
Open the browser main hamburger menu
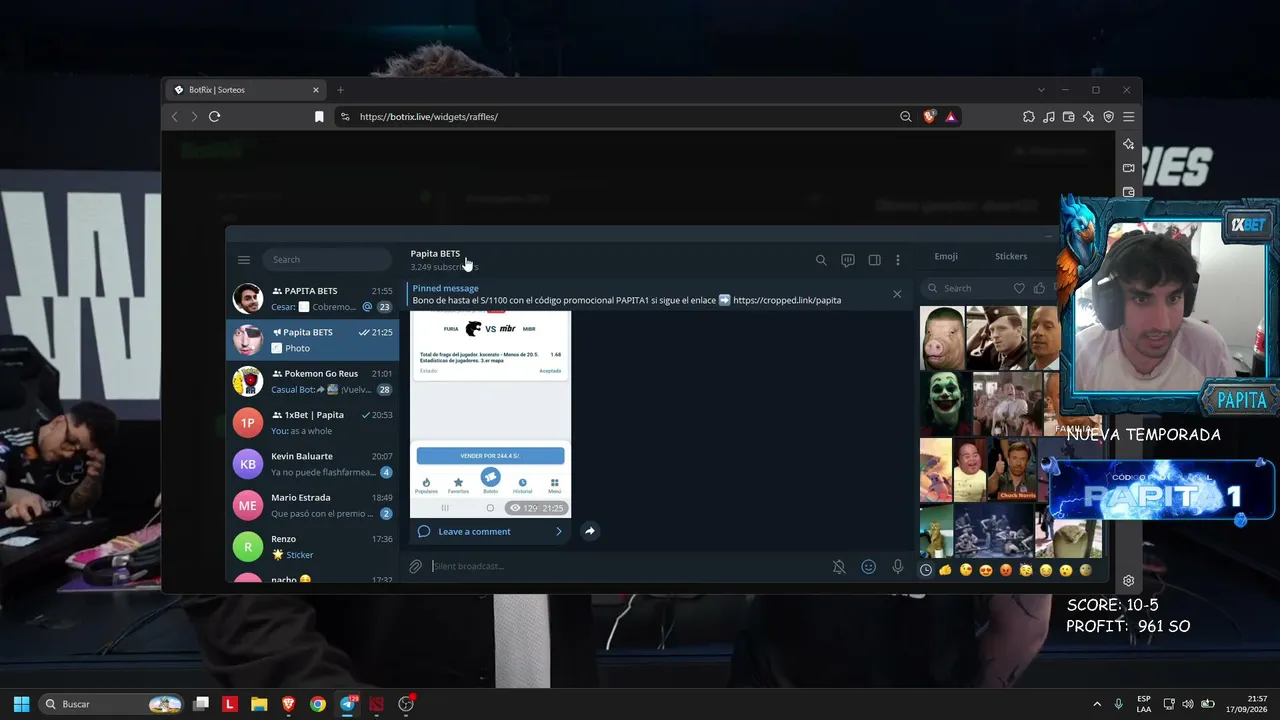[x=1128, y=117]
